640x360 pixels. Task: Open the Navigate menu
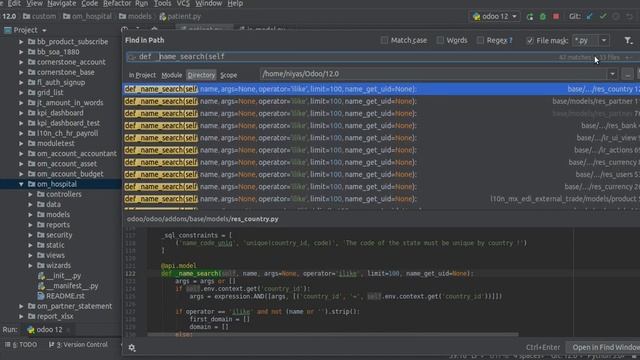[x=61, y=3]
